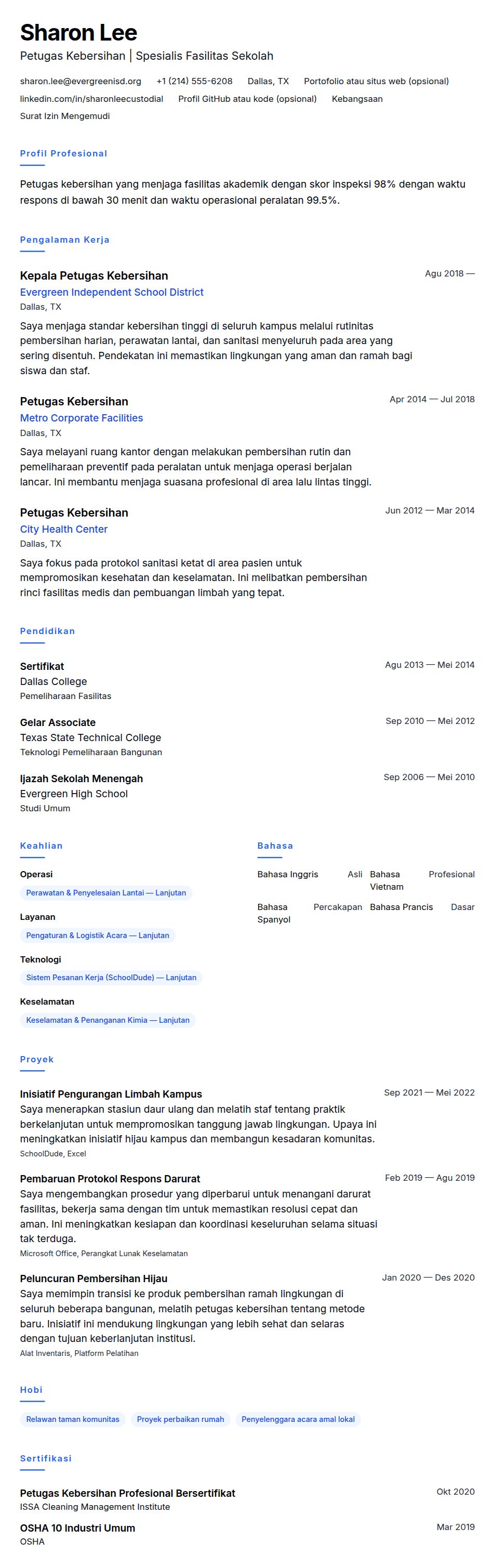Click Keselamatan & Penanganan Kimia tag
The height and width of the screenshot is (1568, 495).
(108, 1020)
